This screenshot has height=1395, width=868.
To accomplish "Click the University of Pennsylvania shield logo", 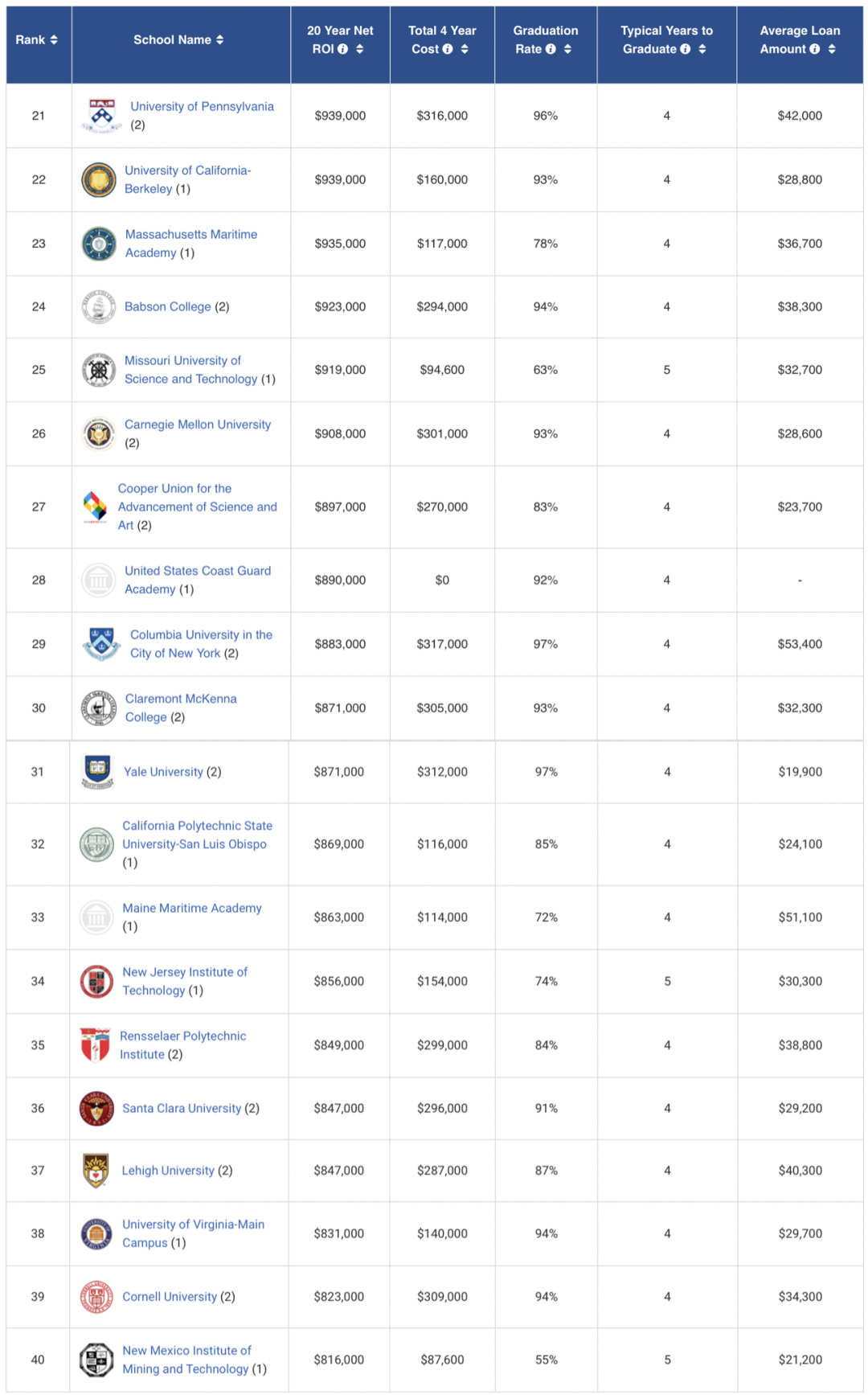I will pos(102,115).
